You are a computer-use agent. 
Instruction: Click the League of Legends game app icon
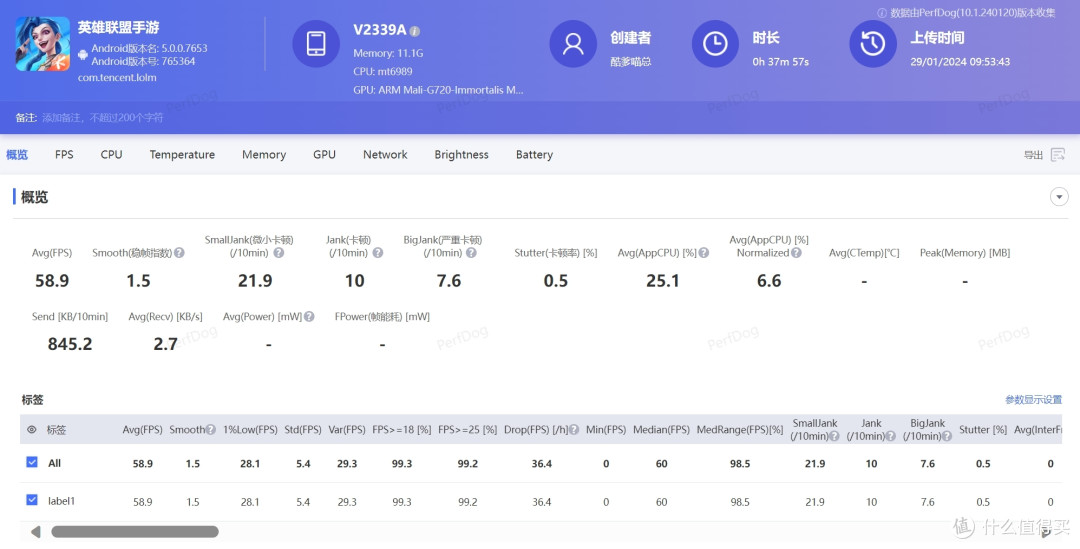click(x=43, y=44)
